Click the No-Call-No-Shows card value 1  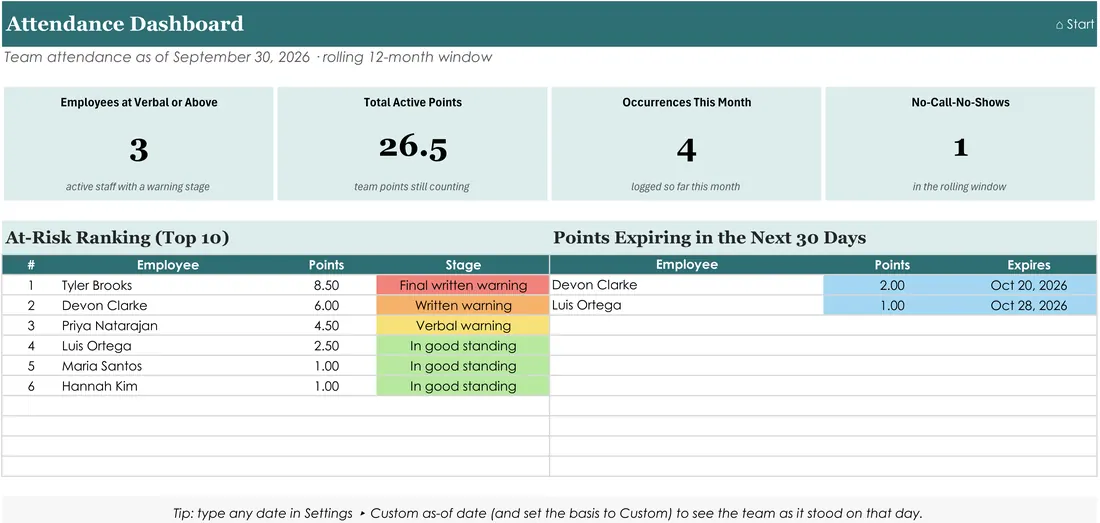(960, 148)
